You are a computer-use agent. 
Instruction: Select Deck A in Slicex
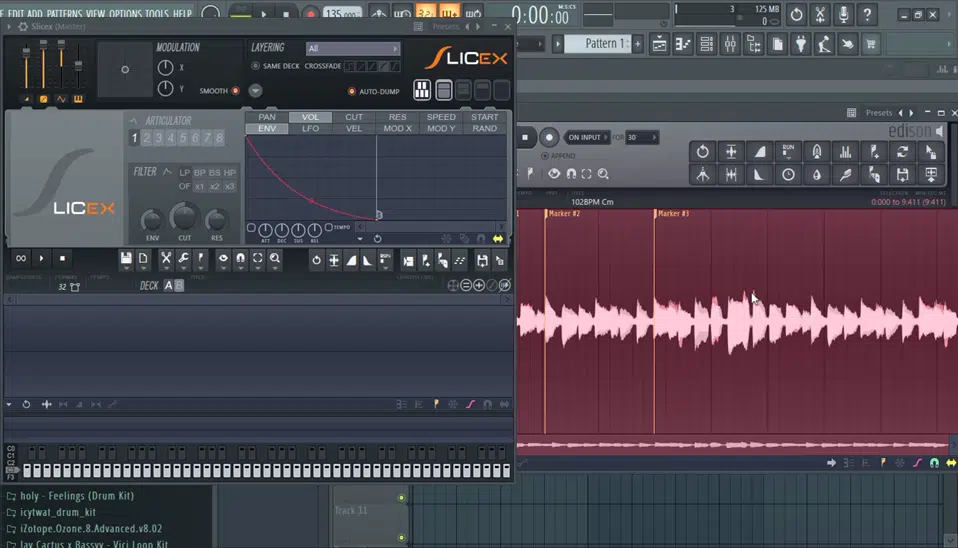(168, 285)
